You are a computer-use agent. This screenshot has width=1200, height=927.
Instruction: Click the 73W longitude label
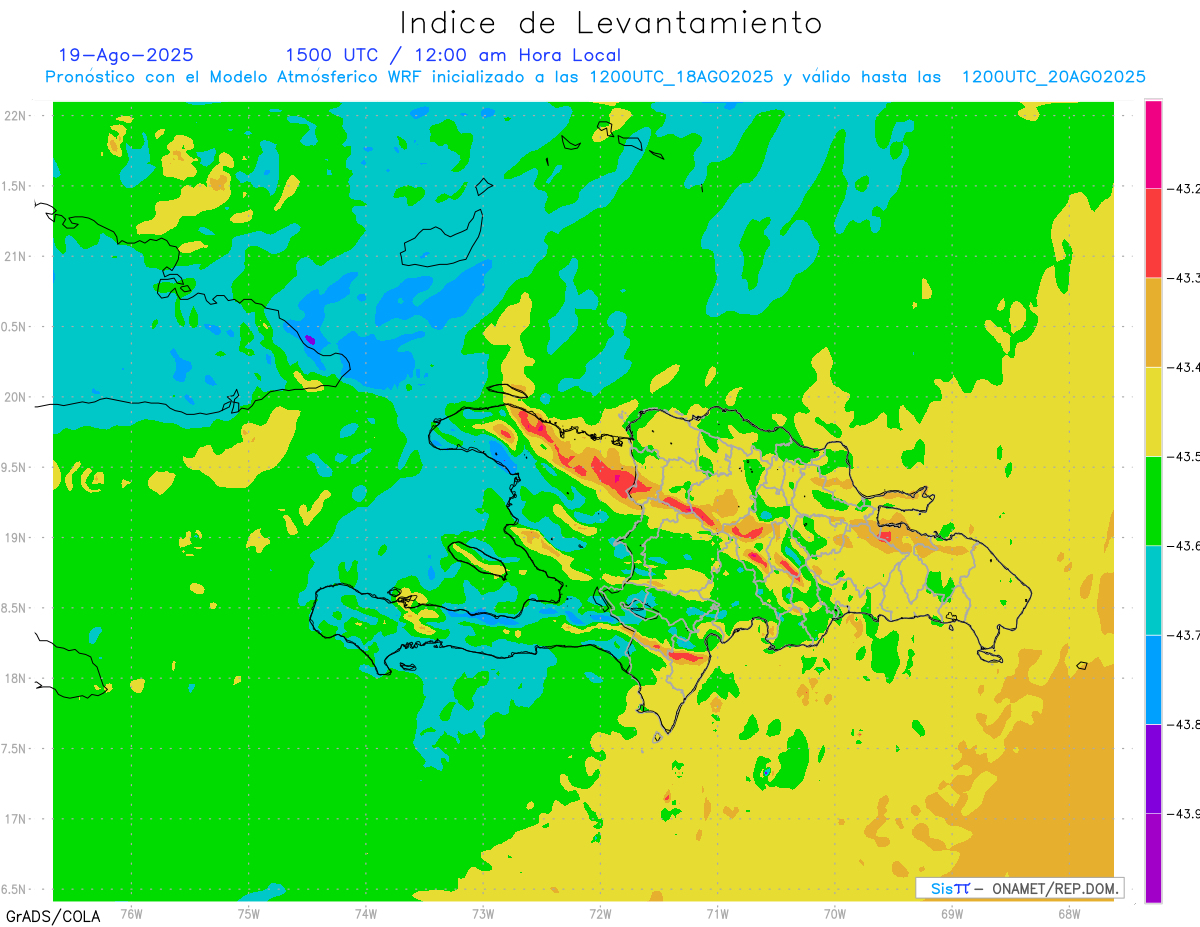point(483,914)
